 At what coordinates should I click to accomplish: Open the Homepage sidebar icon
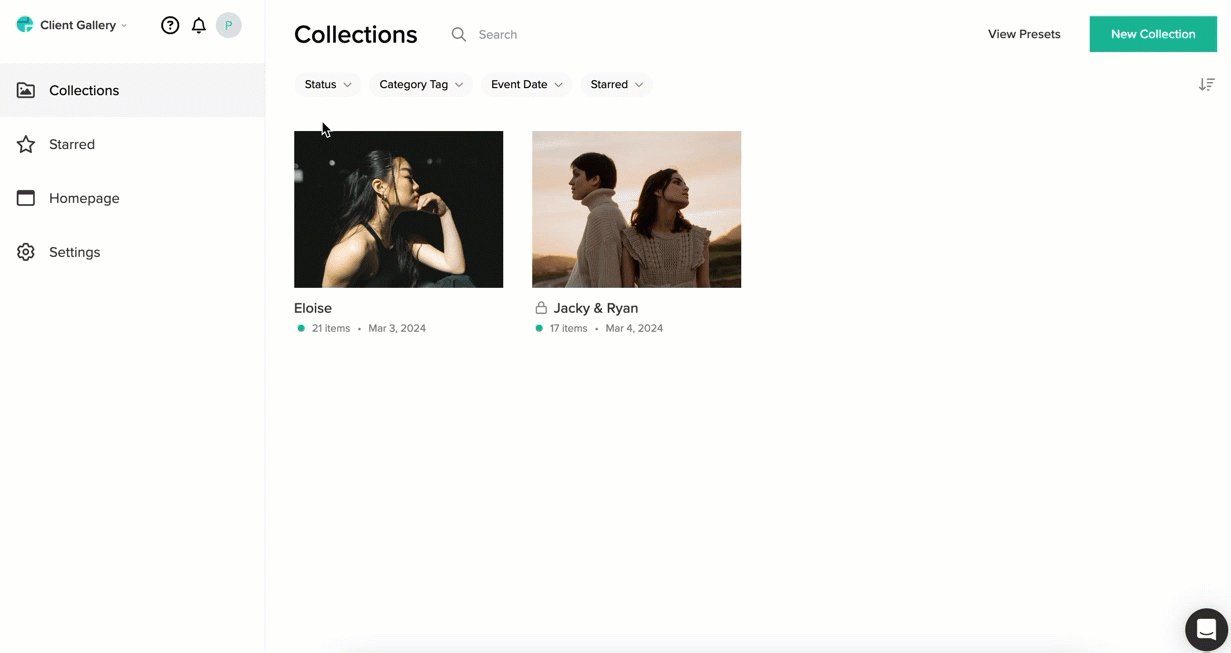click(x=25, y=198)
